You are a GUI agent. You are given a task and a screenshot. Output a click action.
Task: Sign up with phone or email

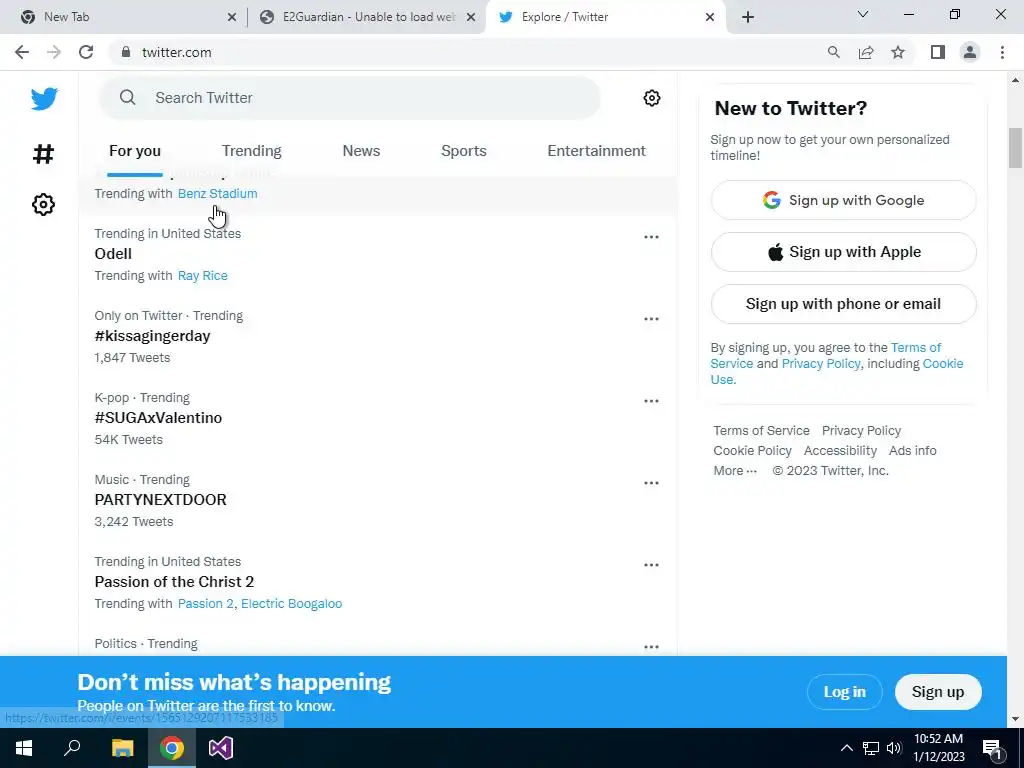tap(843, 304)
